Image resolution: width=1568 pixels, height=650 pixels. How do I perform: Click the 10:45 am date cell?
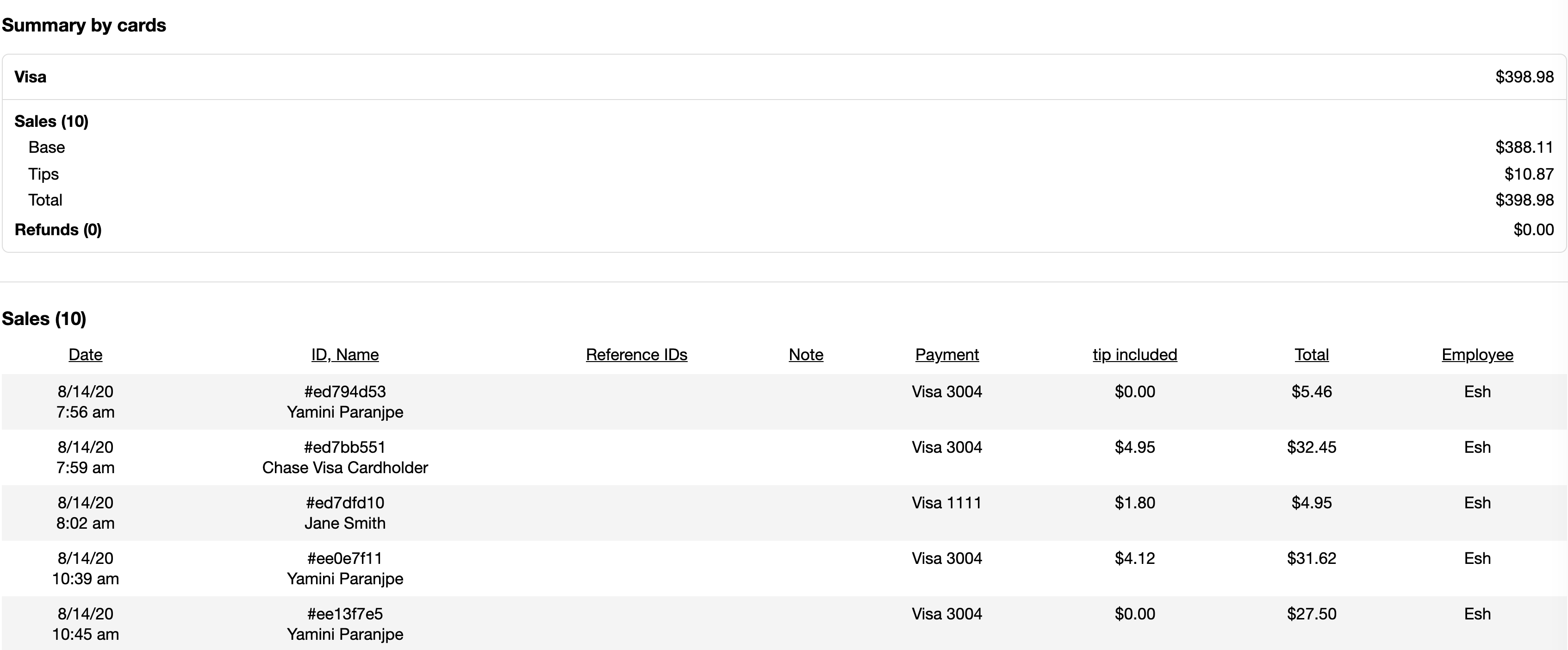(85, 634)
